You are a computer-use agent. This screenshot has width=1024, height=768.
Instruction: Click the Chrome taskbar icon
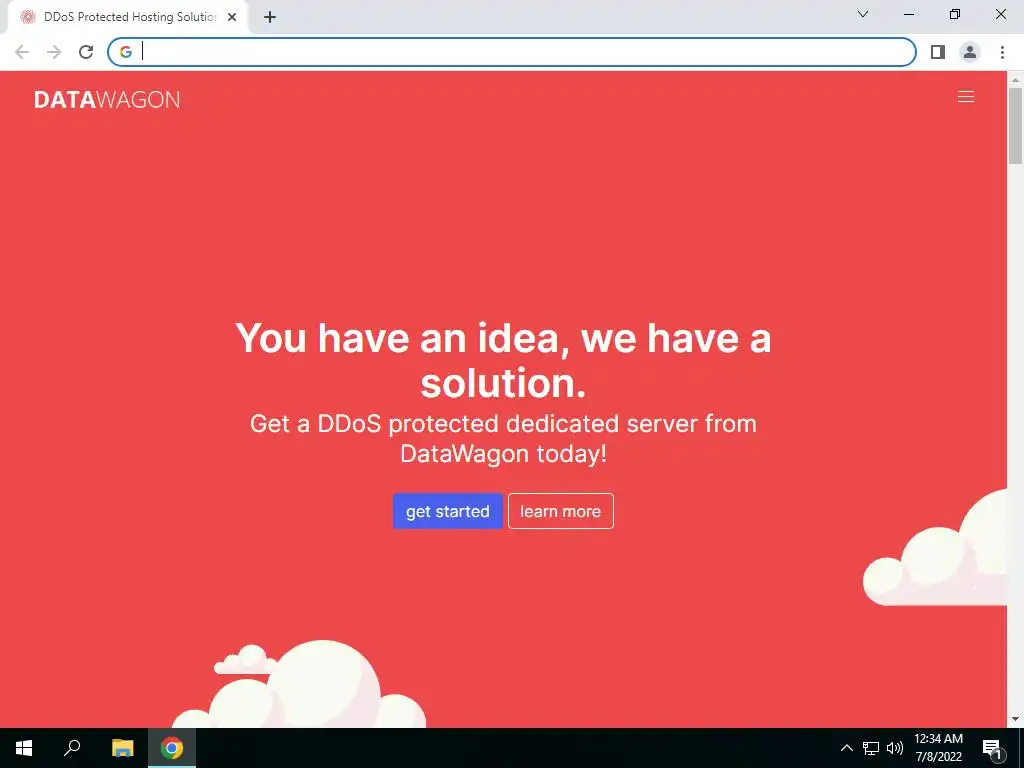[172, 748]
